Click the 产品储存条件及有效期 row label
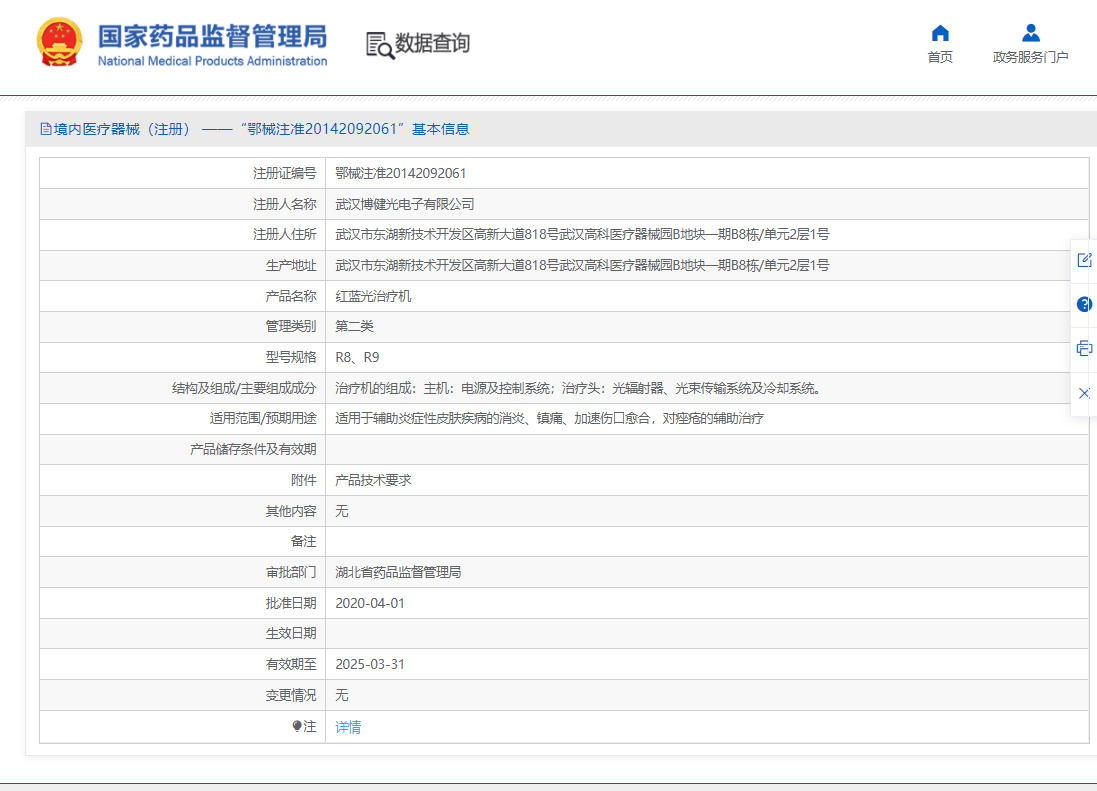 tap(253, 449)
